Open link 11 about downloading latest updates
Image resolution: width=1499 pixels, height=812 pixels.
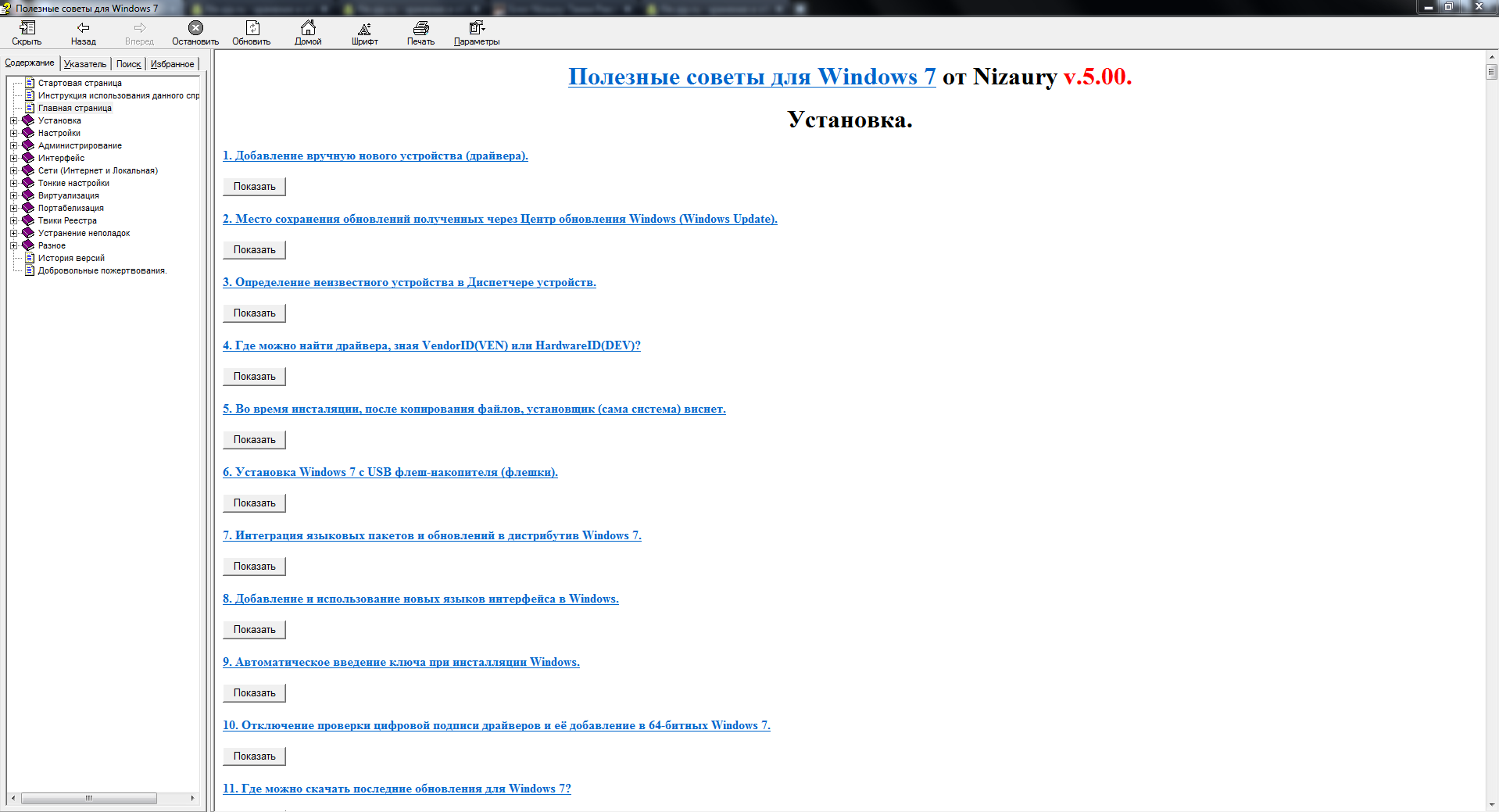pos(397,789)
